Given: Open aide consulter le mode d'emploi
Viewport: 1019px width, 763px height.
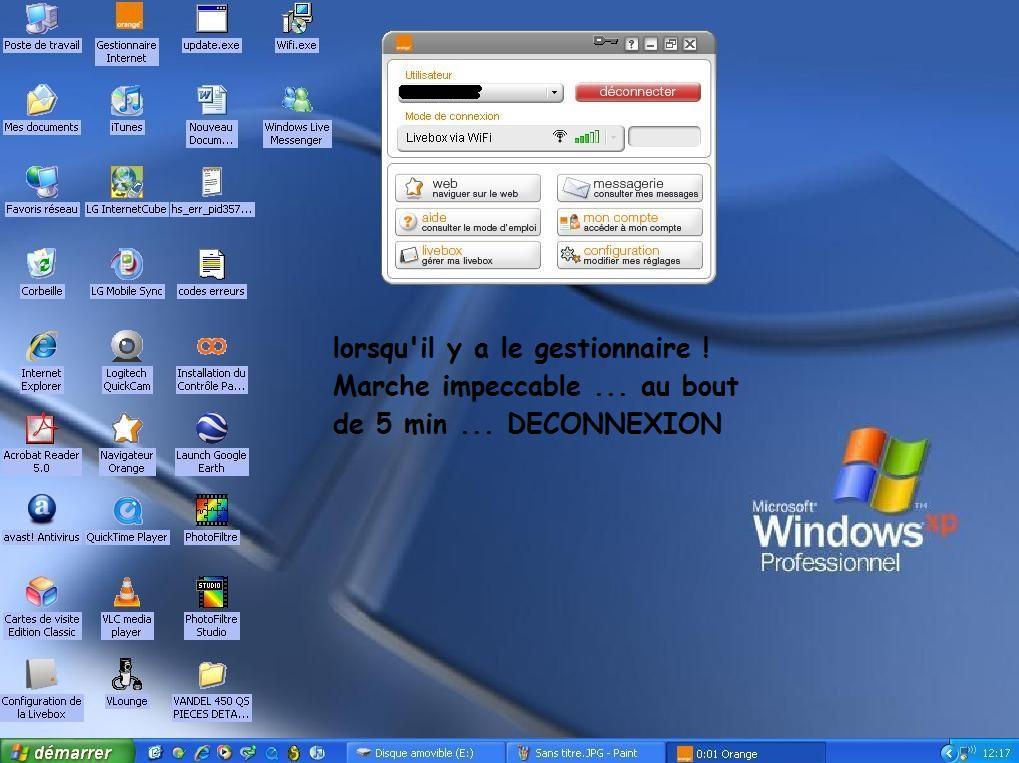Looking at the screenshot, I should pyautogui.click(x=468, y=222).
